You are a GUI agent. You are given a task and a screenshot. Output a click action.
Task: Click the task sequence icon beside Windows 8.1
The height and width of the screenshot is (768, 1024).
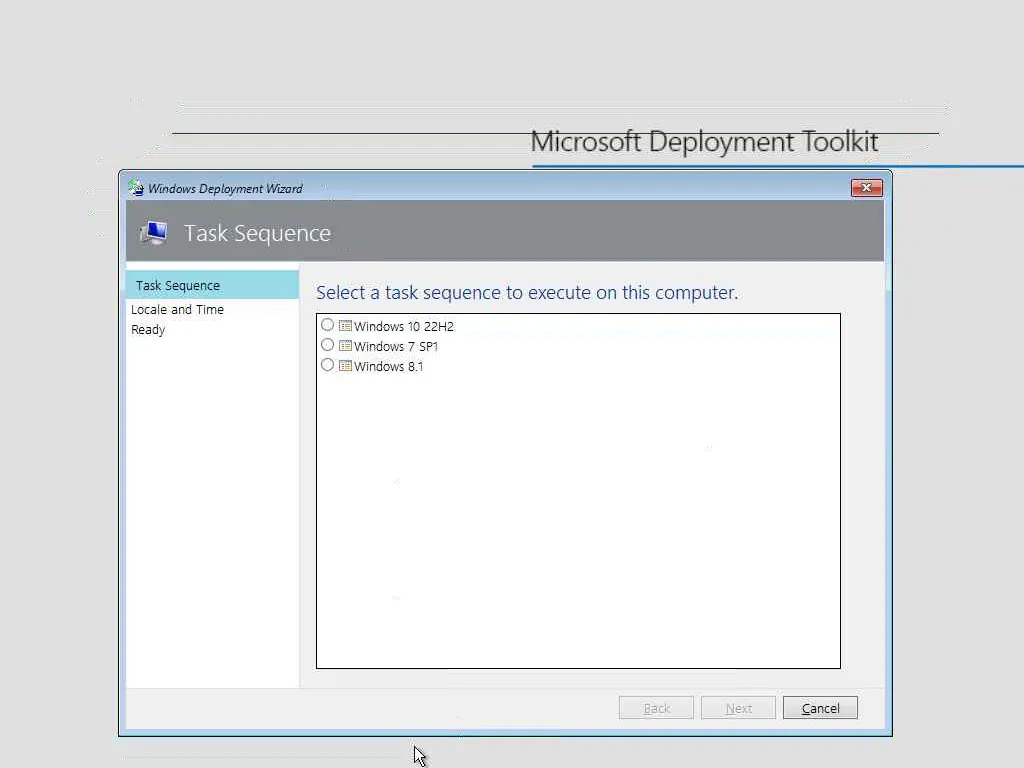coord(345,366)
